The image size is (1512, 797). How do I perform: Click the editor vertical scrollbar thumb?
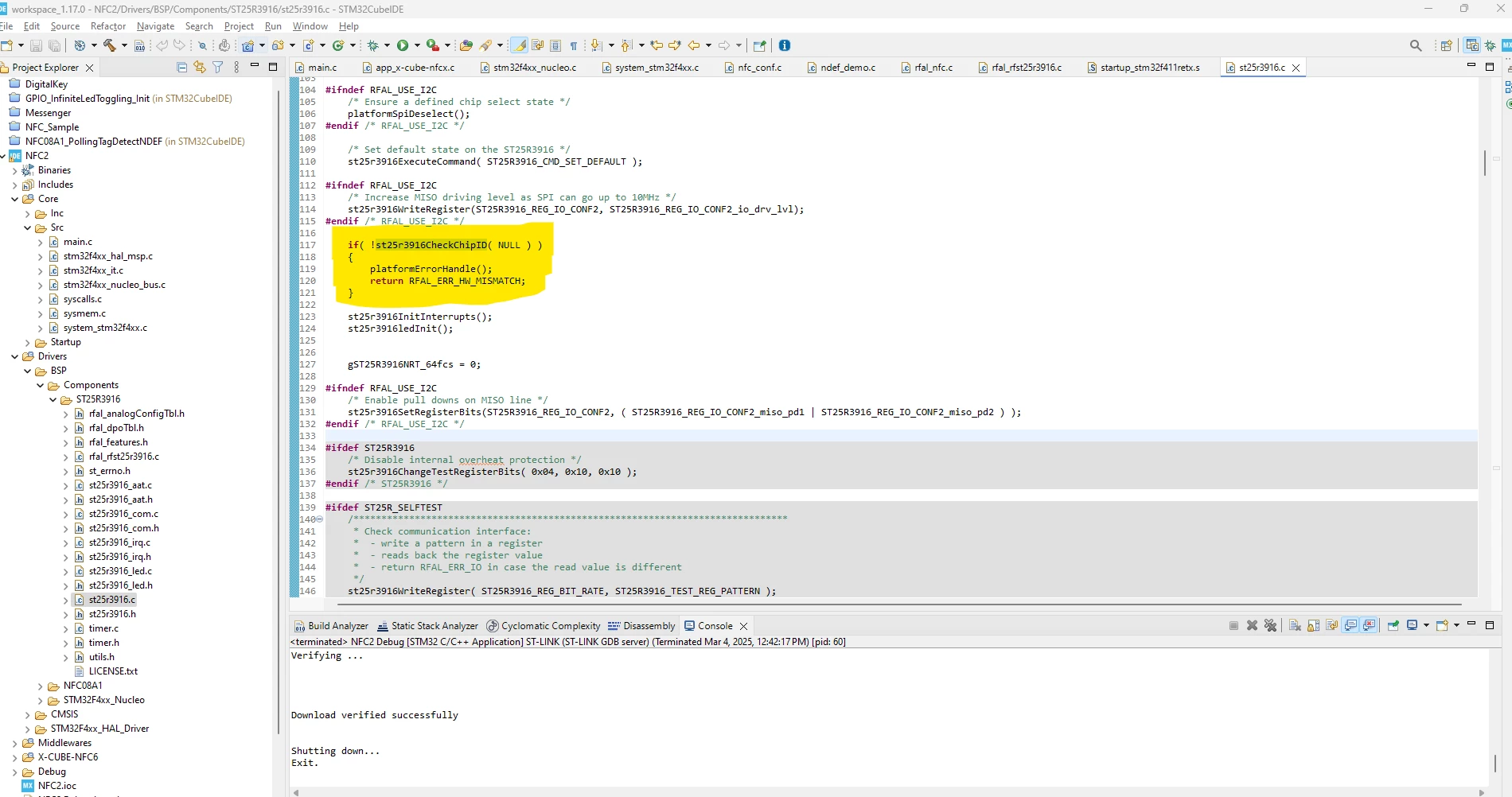point(1485,163)
